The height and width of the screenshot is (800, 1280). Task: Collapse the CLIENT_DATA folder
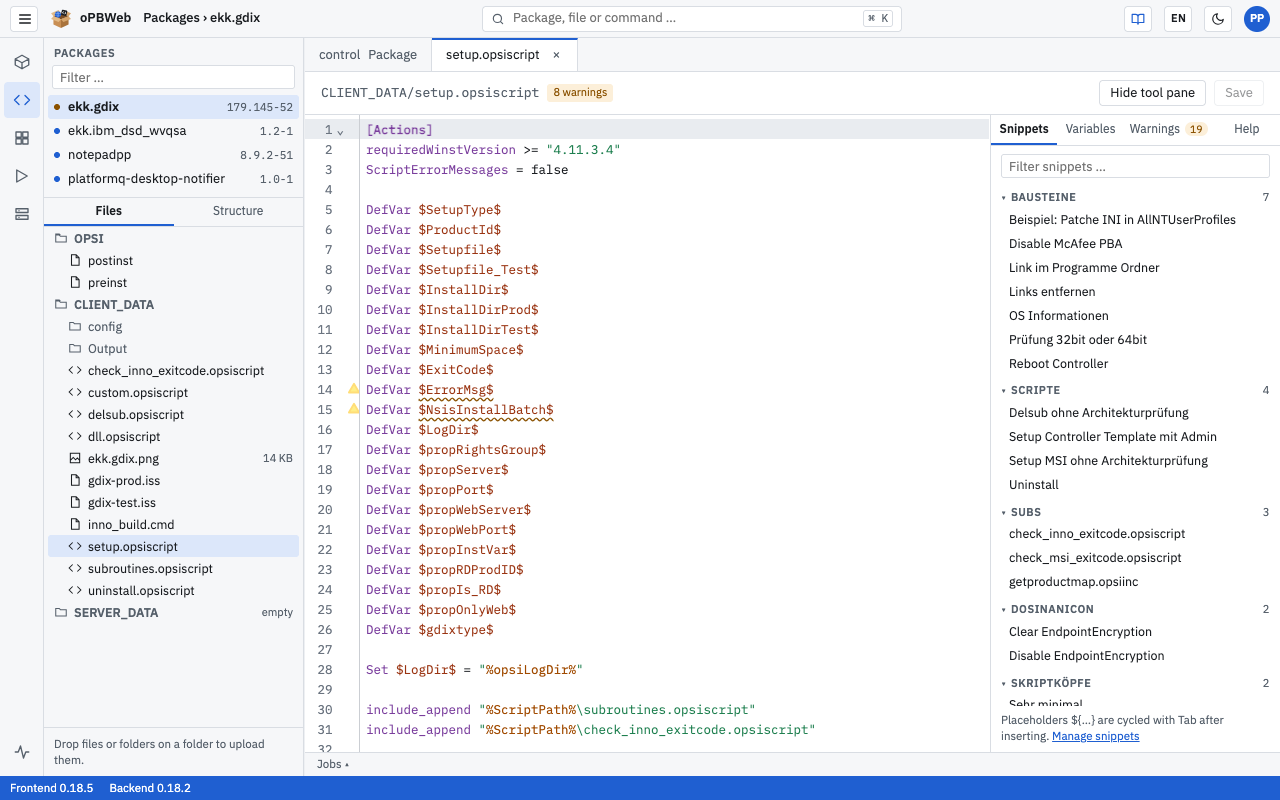(x=173, y=304)
